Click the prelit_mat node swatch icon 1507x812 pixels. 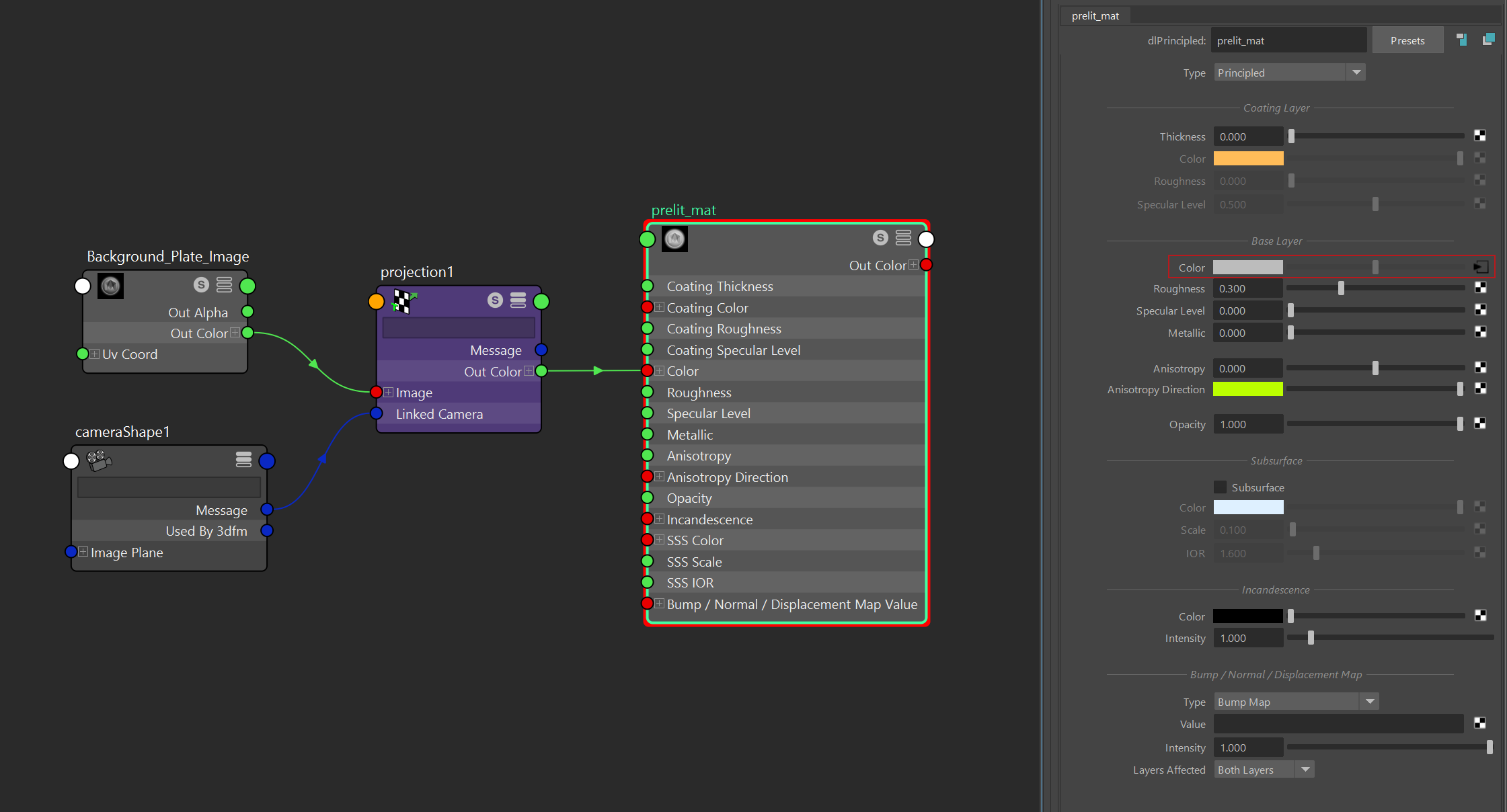point(674,239)
